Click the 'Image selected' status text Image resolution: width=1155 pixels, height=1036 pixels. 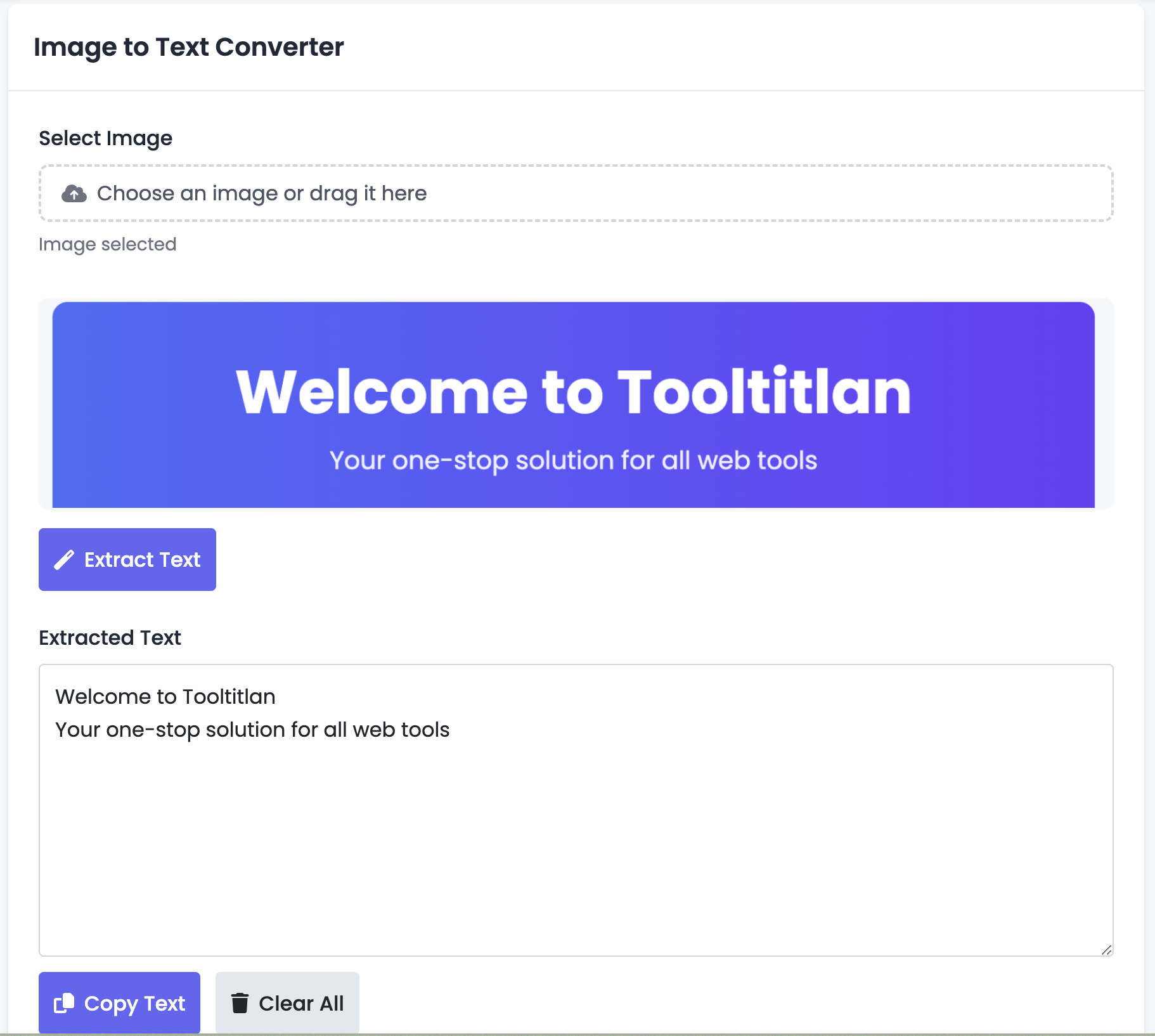pos(108,244)
